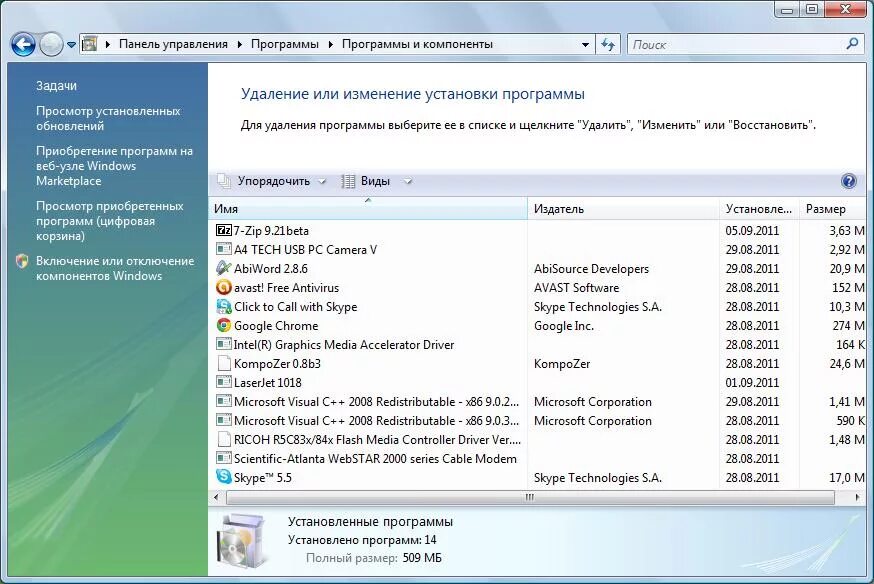Open the Виды views dropdown
The width and height of the screenshot is (874, 584).
point(374,181)
